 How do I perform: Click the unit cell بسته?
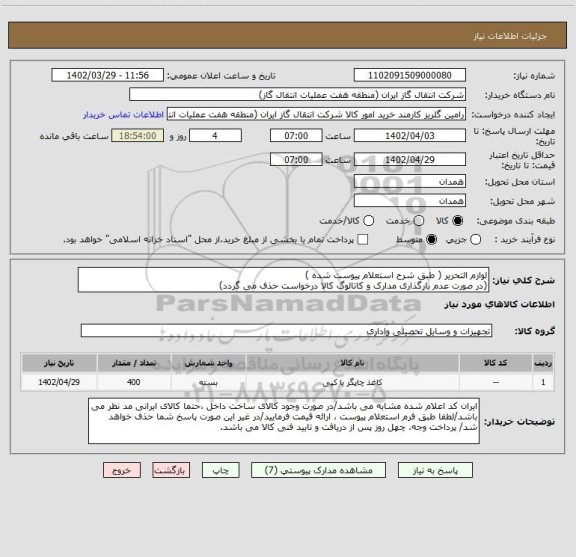[x=208, y=382]
